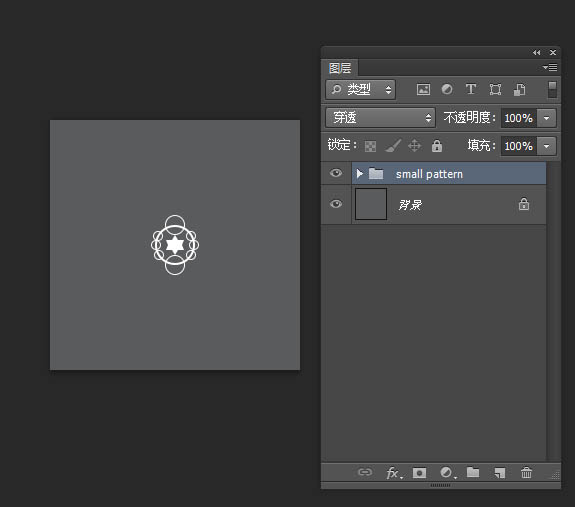575x507 pixels.
Task: Add a layer mask
Action: pyautogui.click(x=419, y=473)
